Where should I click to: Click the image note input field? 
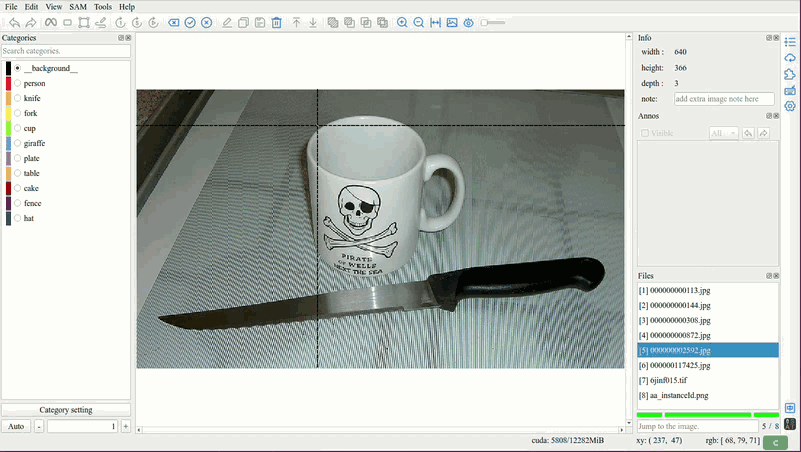click(x=724, y=99)
